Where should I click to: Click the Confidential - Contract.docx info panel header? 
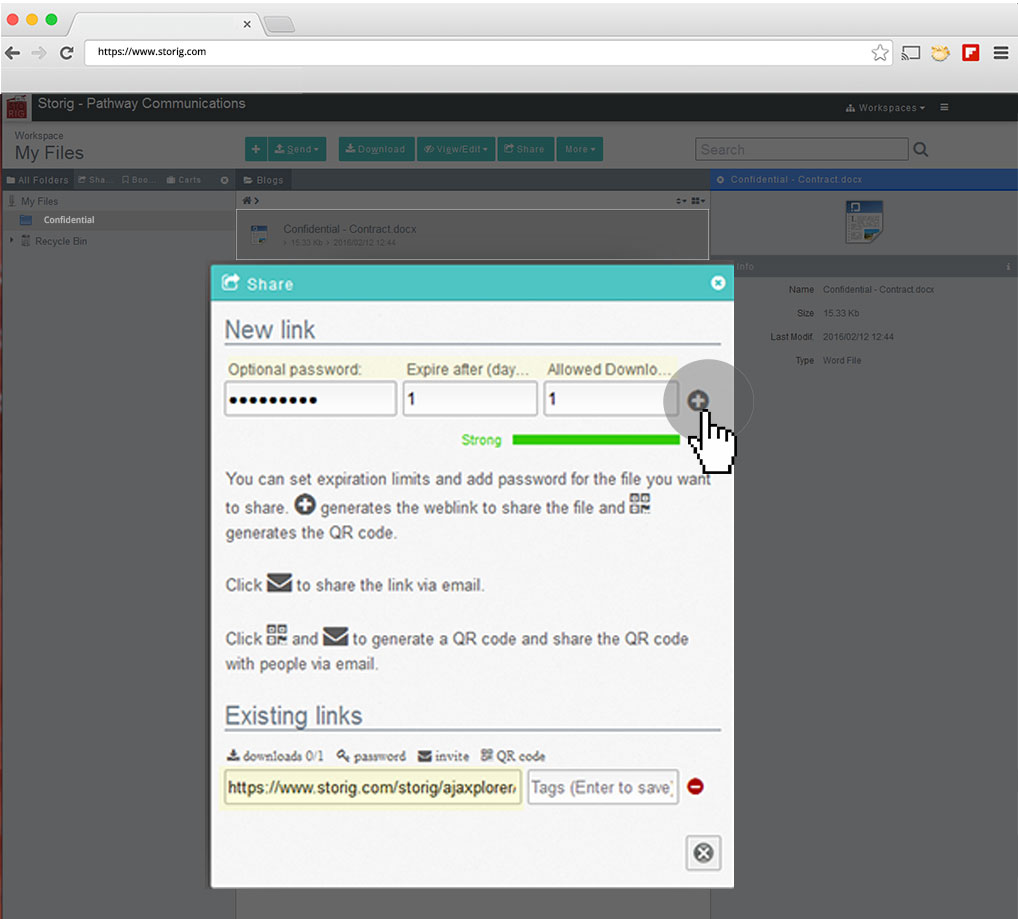(863, 179)
